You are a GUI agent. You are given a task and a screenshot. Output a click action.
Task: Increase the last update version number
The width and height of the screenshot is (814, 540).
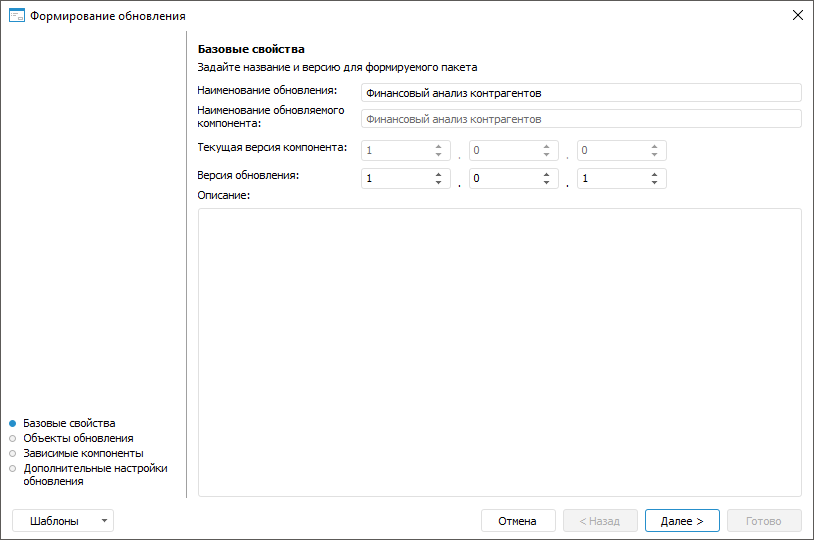654,174
